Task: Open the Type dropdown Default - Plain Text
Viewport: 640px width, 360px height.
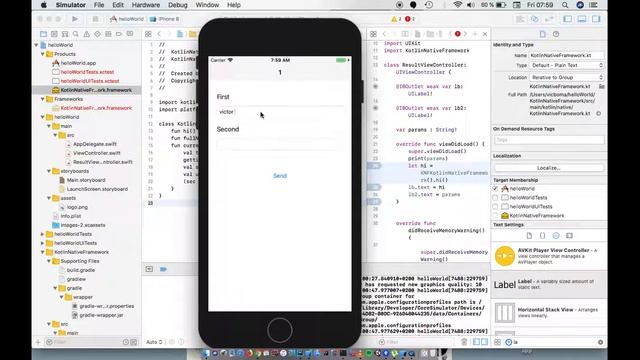Action: (x=567, y=65)
